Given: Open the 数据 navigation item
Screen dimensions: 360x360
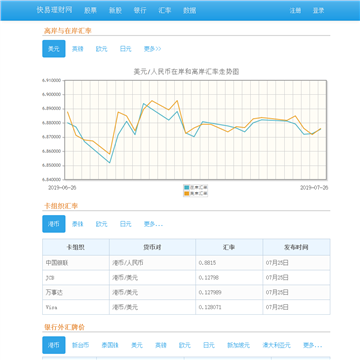Looking at the screenshot, I should (189, 10).
